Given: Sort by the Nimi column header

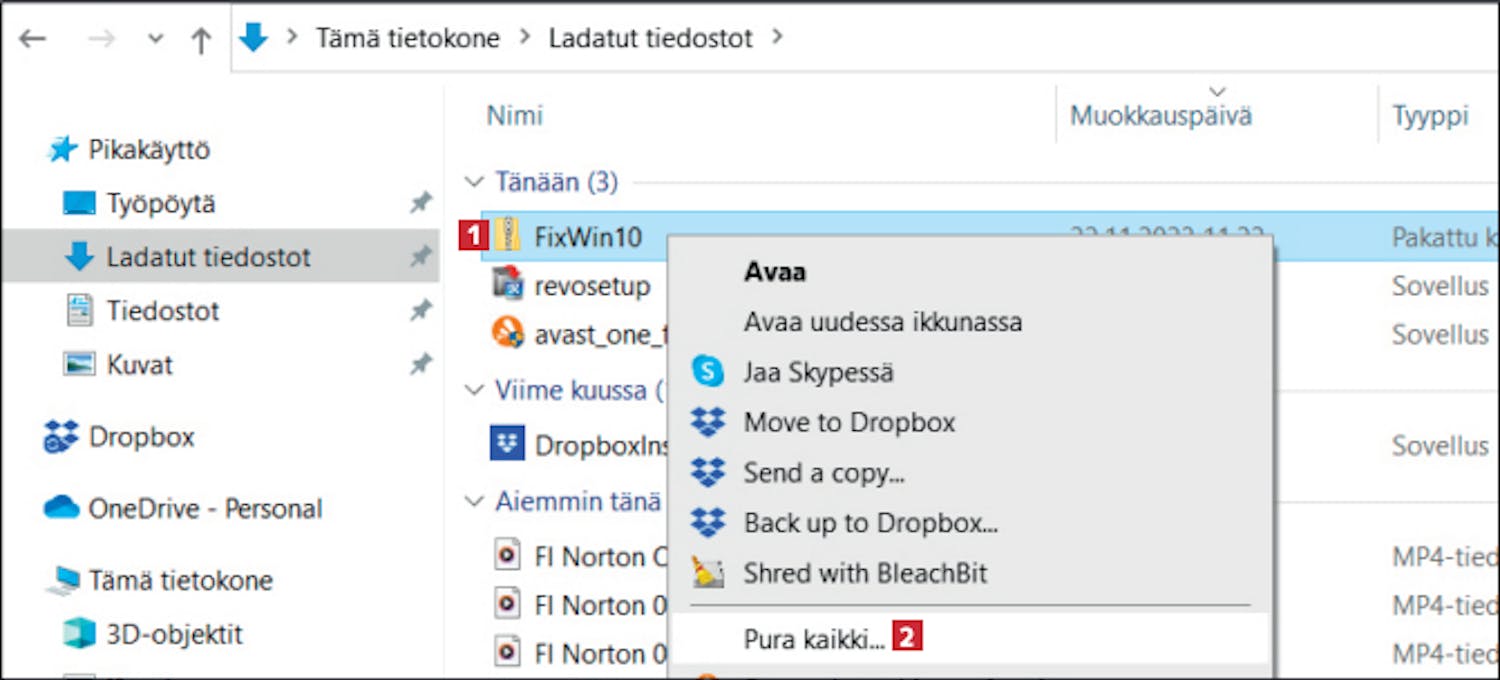Looking at the screenshot, I should 515,116.
